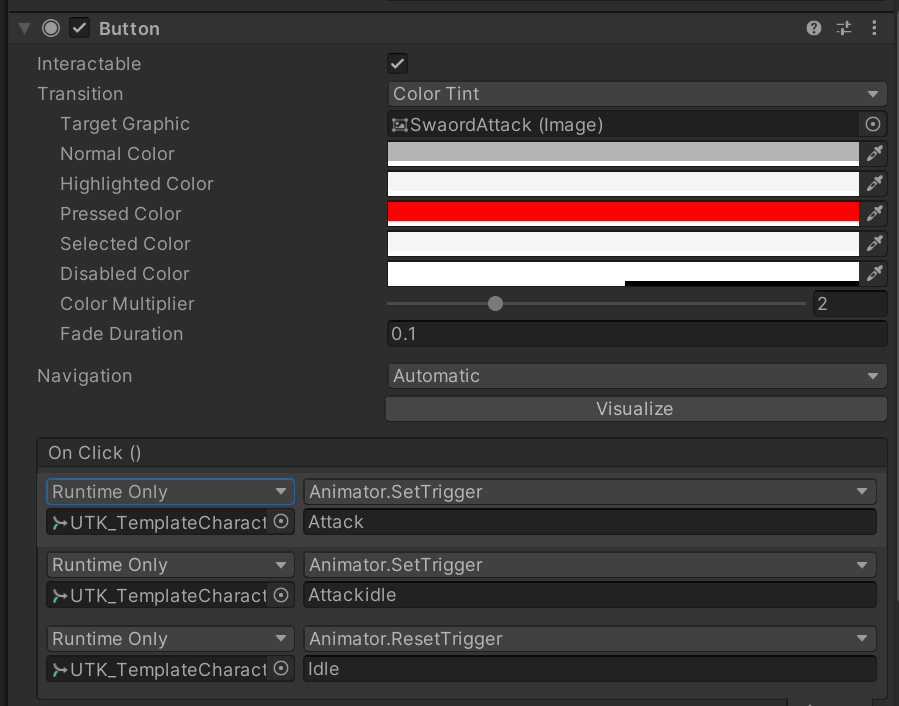Click the Attackidle trigger parameter field
The width and height of the screenshot is (899, 706).
pyautogui.click(x=589, y=595)
